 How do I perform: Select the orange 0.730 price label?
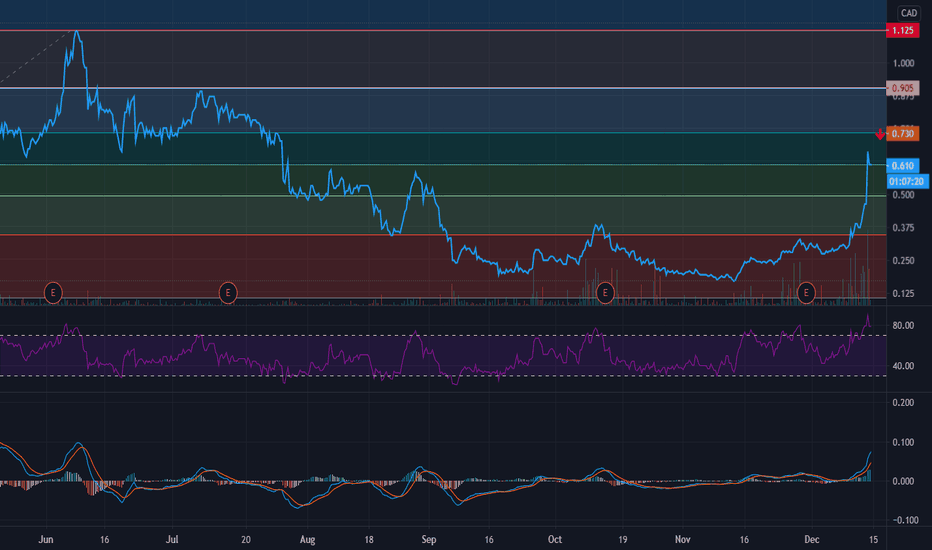click(x=903, y=134)
